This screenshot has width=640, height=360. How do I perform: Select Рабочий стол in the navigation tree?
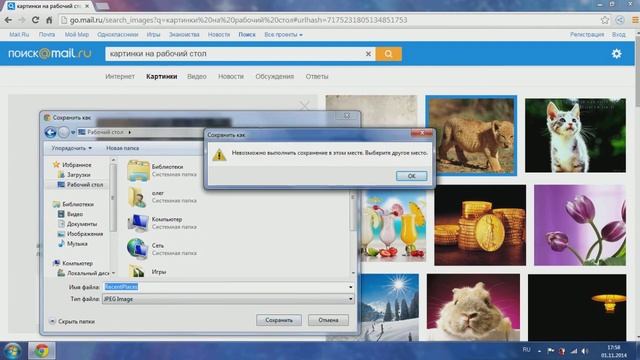point(80,184)
